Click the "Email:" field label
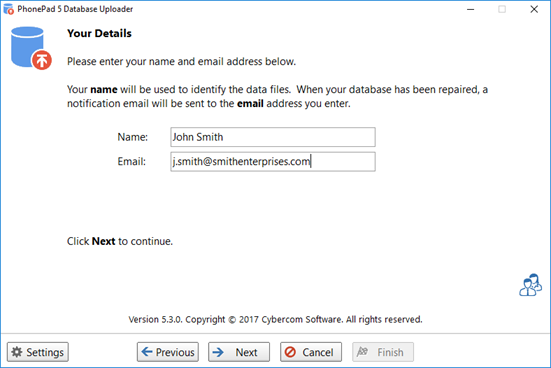 click(x=131, y=162)
